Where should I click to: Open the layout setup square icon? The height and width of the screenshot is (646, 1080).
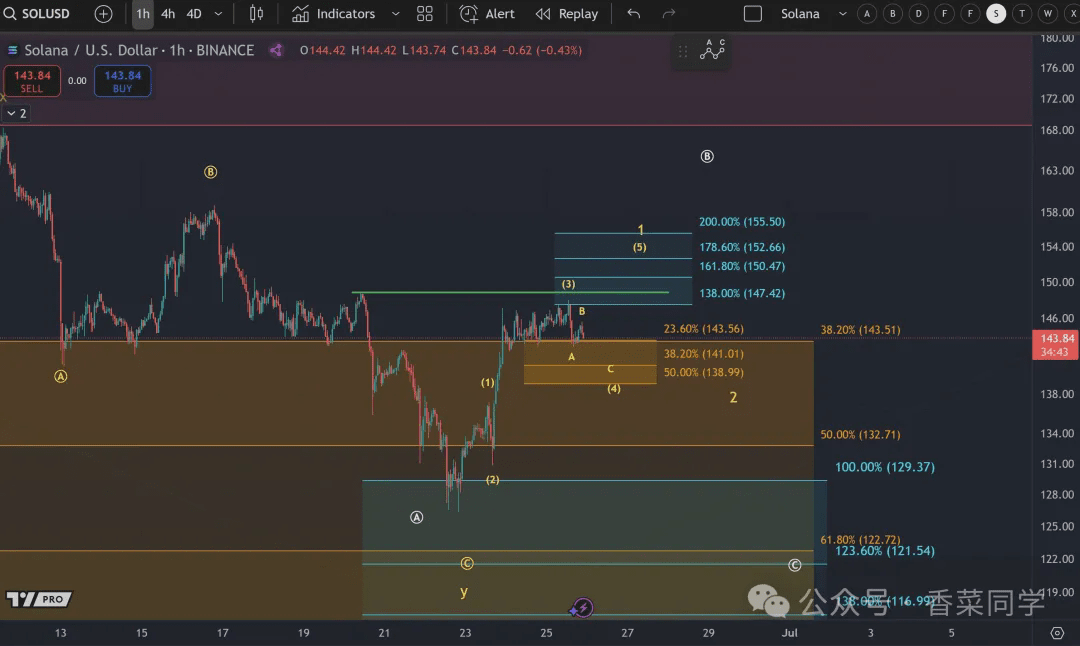[x=753, y=14]
